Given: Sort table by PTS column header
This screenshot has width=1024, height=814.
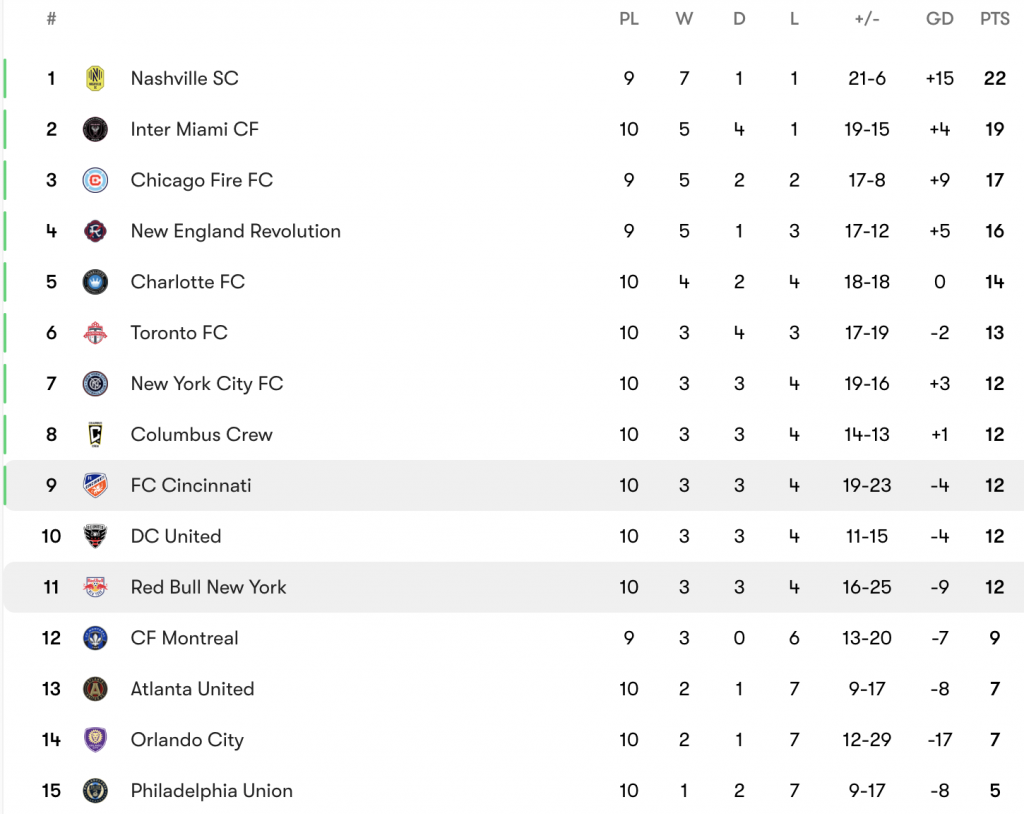Looking at the screenshot, I should coord(994,19).
